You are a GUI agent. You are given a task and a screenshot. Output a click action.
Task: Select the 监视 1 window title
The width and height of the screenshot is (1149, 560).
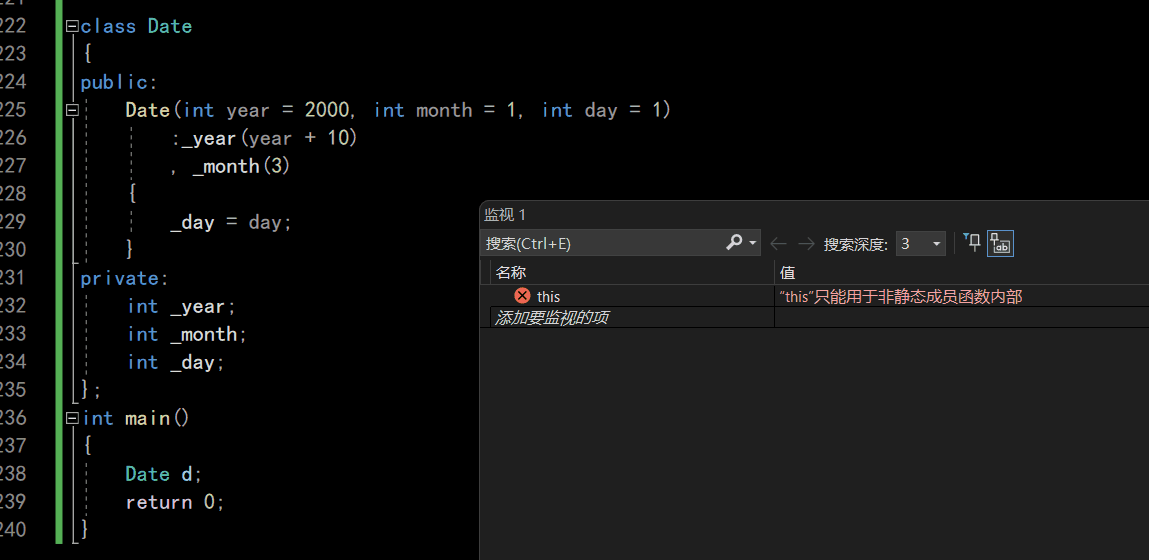[x=505, y=215]
